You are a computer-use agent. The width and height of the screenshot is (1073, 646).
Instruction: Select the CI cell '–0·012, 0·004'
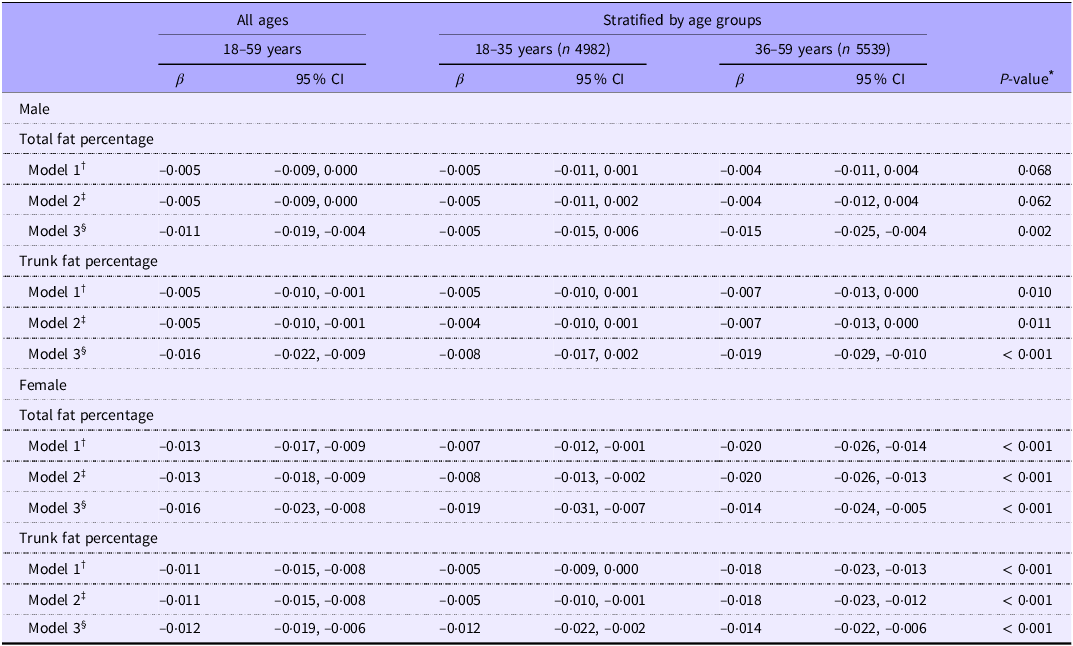pyautogui.click(x=876, y=201)
